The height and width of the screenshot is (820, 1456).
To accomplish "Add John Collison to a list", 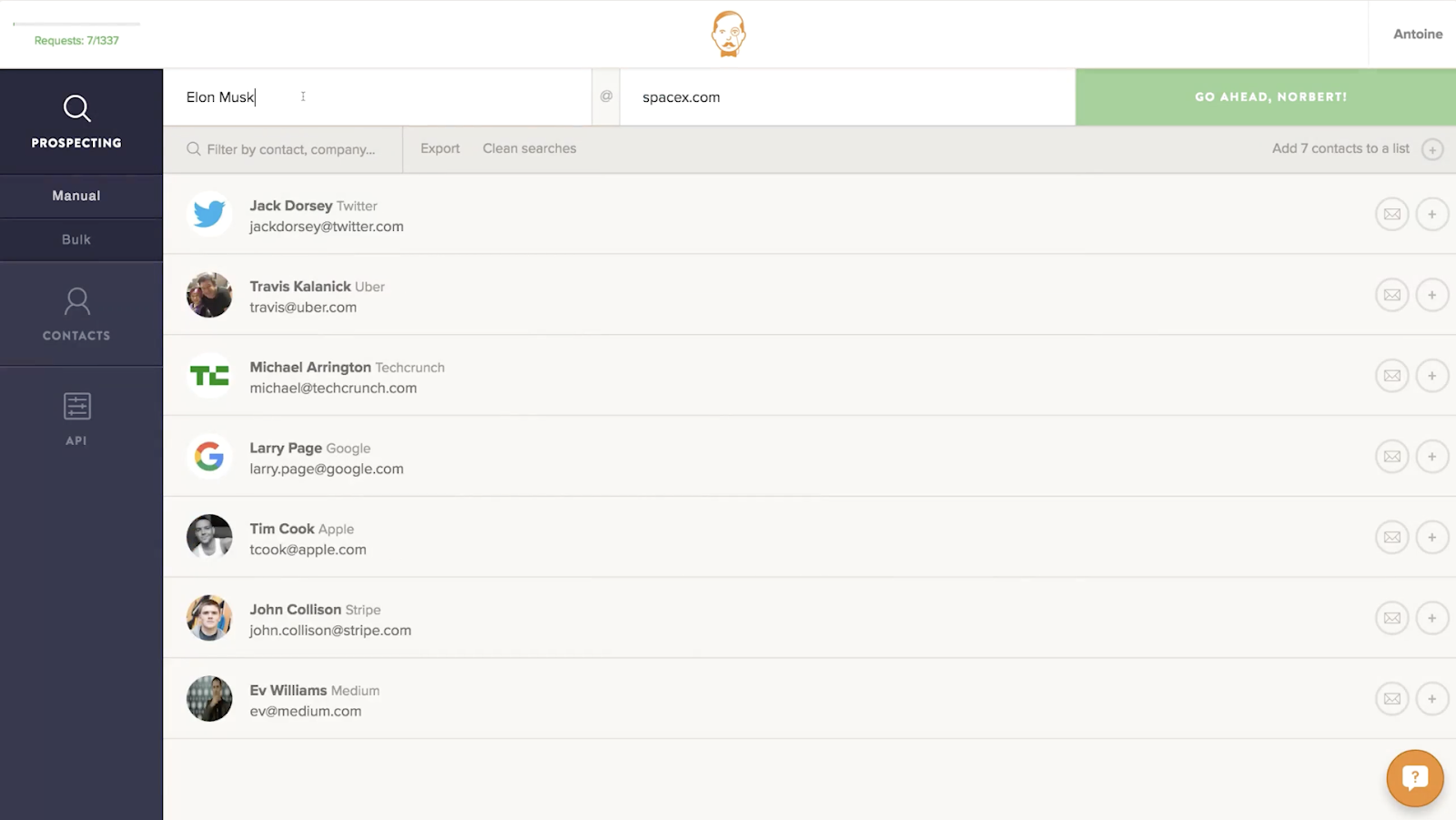I will click(1432, 618).
